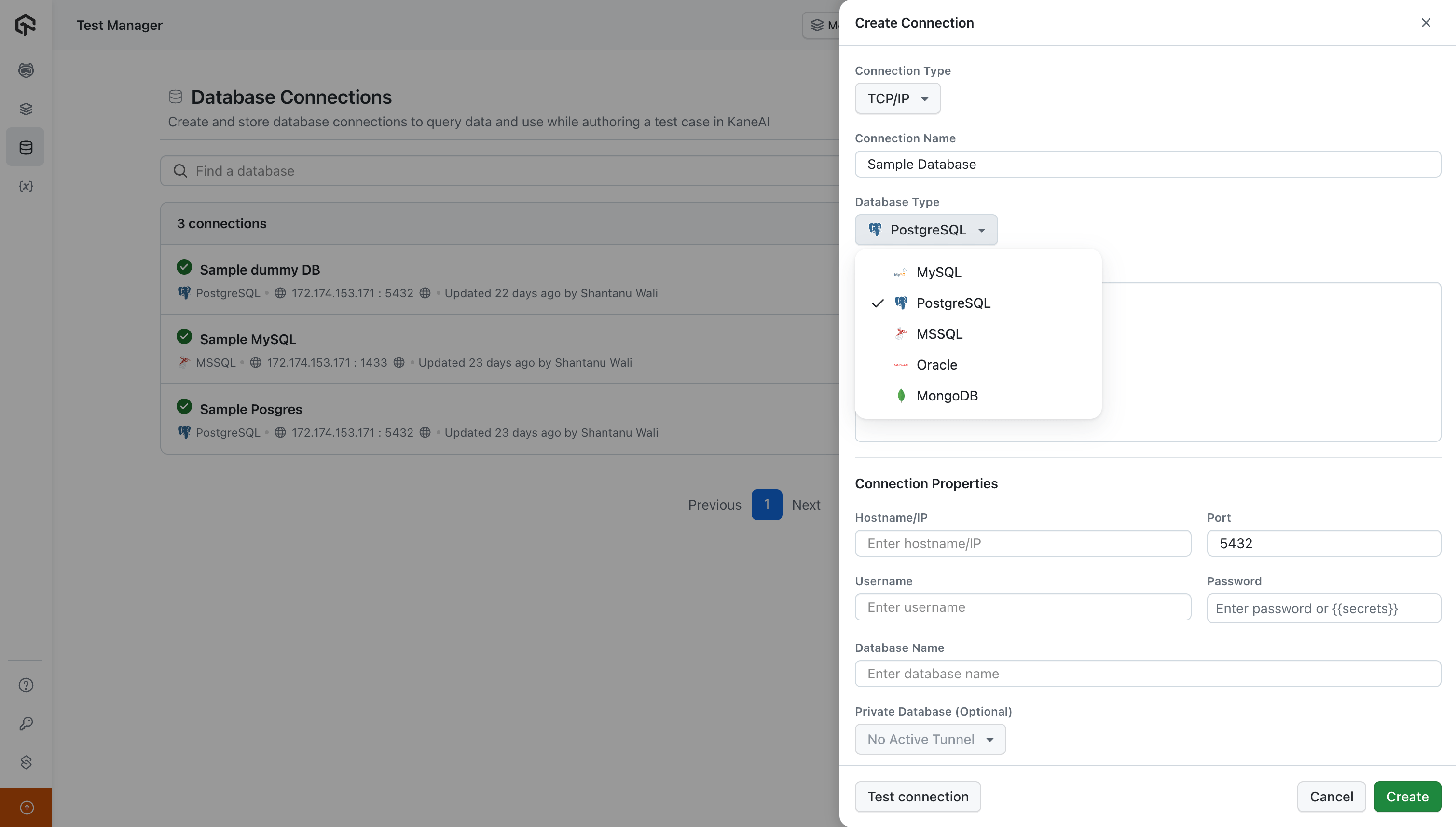Click Next in the pagination controls
1456x827 pixels.
tap(806, 504)
